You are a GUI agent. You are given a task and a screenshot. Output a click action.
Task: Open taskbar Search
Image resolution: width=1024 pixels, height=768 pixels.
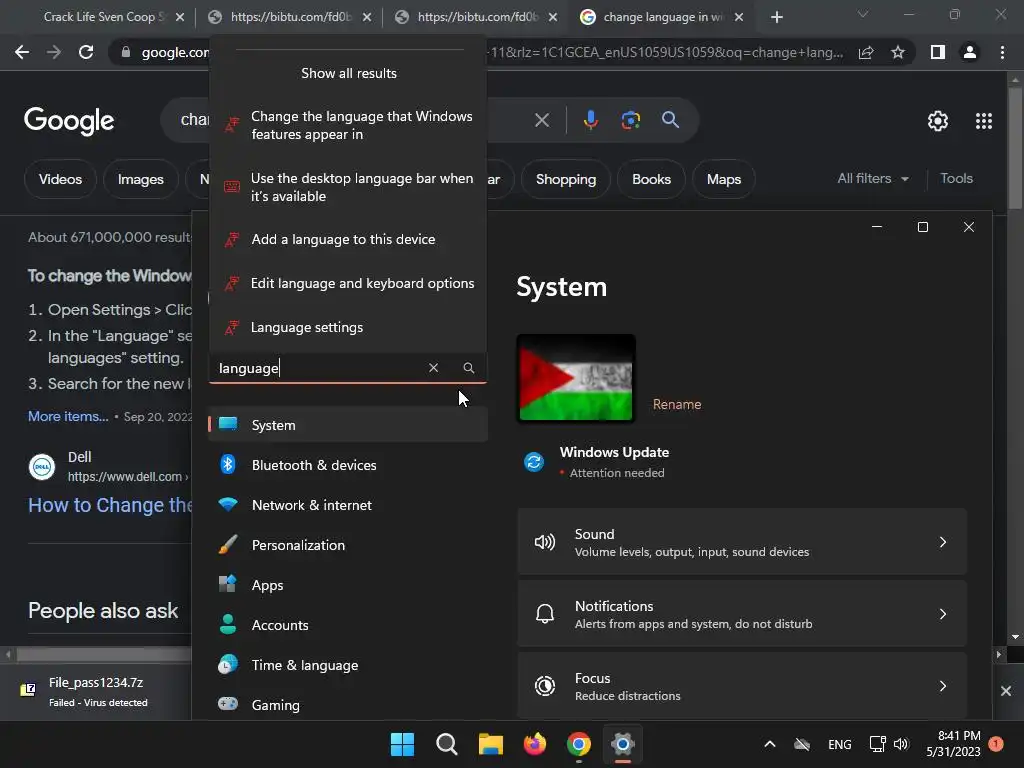click(x=447, y=744)
